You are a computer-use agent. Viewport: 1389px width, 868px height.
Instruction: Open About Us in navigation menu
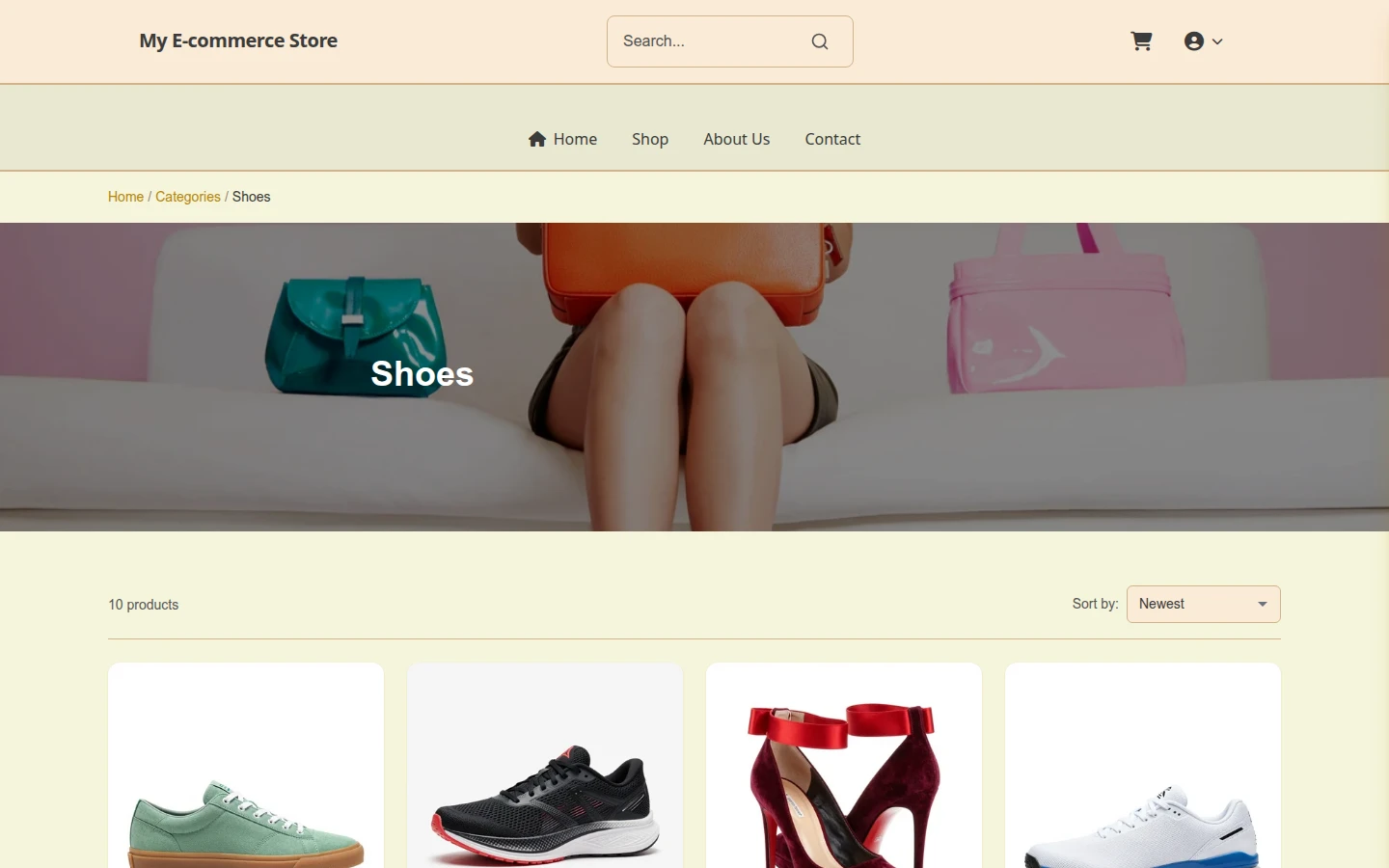tap(737, 139)
